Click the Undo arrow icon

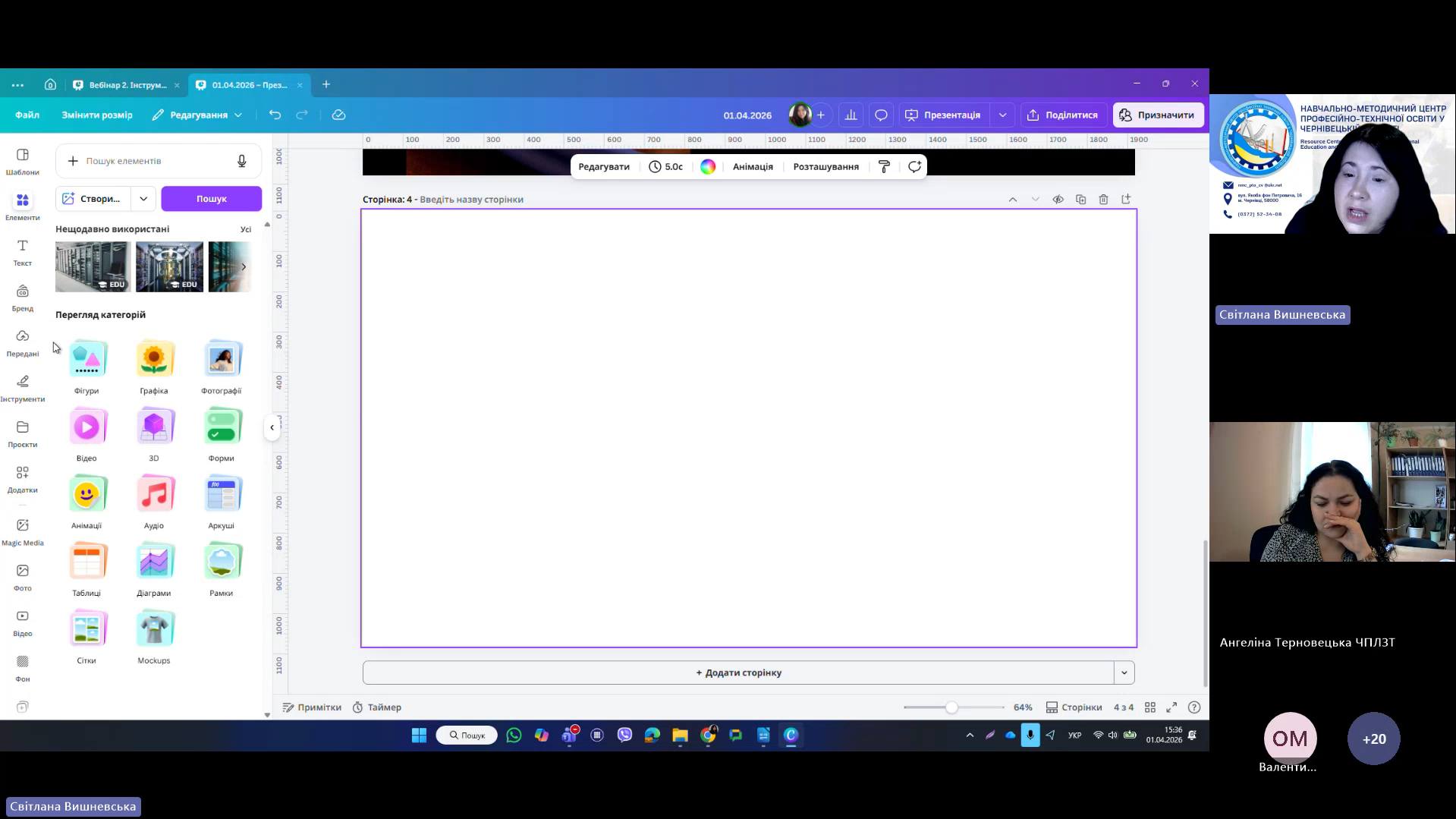[275, 115]
